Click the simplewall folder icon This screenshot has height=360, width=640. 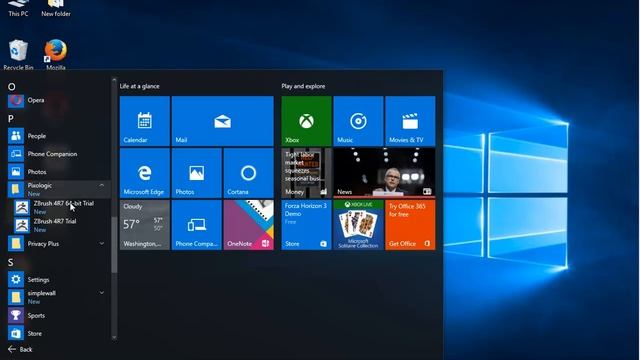tap(16, 297)
